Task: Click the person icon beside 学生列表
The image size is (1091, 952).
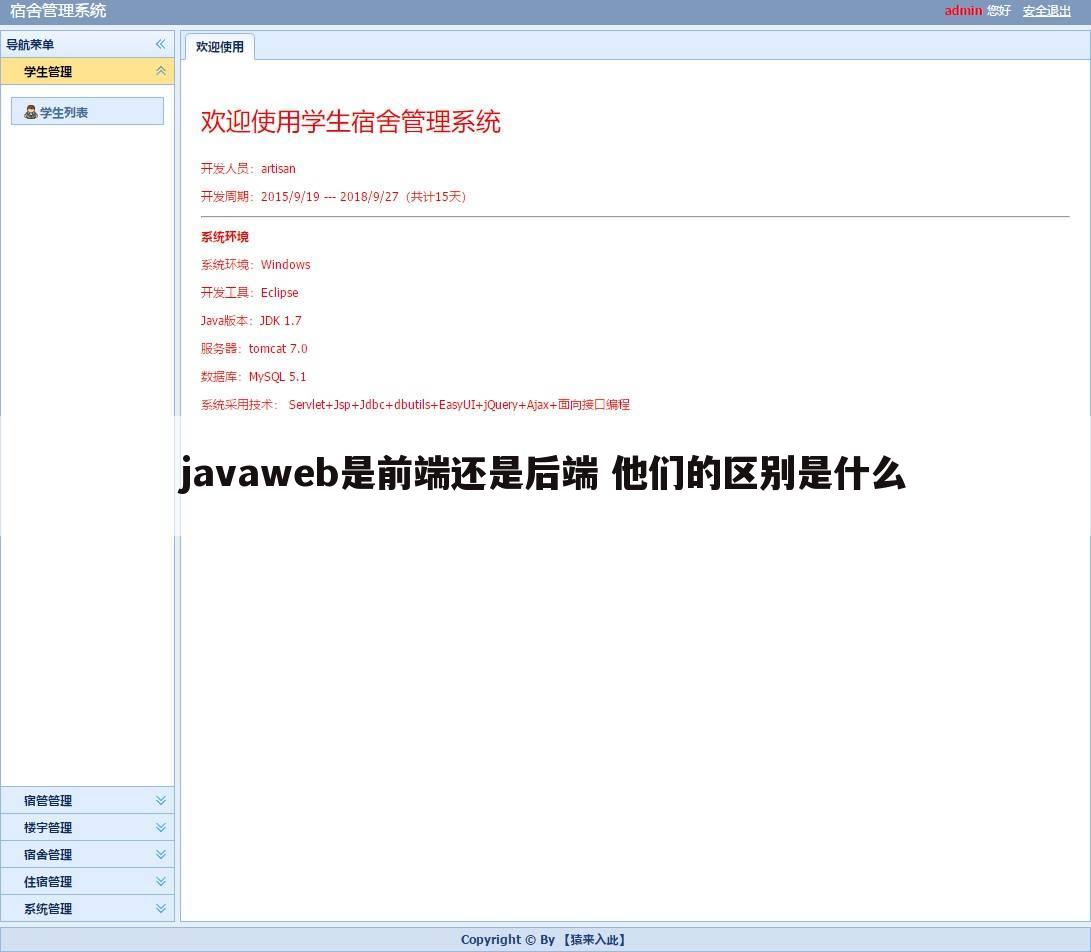Action: pos(31,111)
